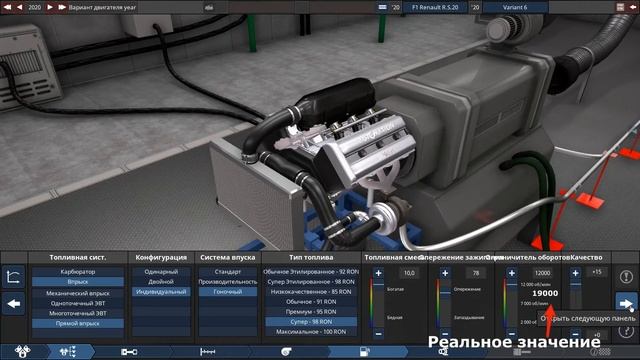The width and height of the screenshot is (640, 360).
Task: Step year back with single left arrow
Action: 20,7
